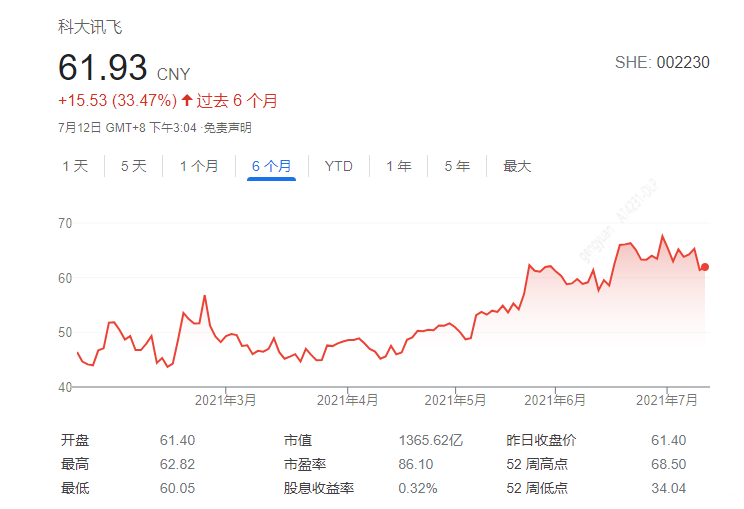The width and height of the screenshot is (744, 509).
Task: Click the 2021年5月 axis label
Action: (x=455, y=400)
